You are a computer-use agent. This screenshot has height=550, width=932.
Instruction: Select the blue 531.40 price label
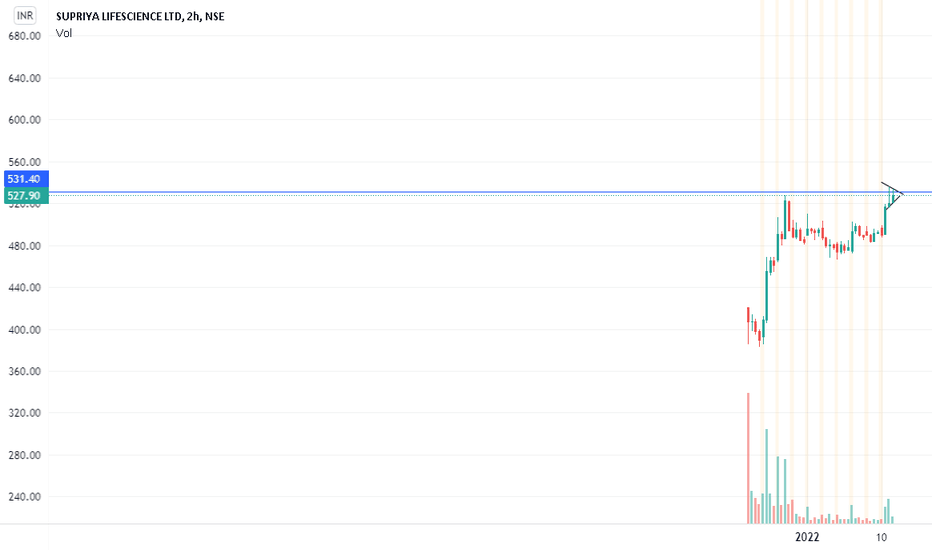[x=26, y=179]
